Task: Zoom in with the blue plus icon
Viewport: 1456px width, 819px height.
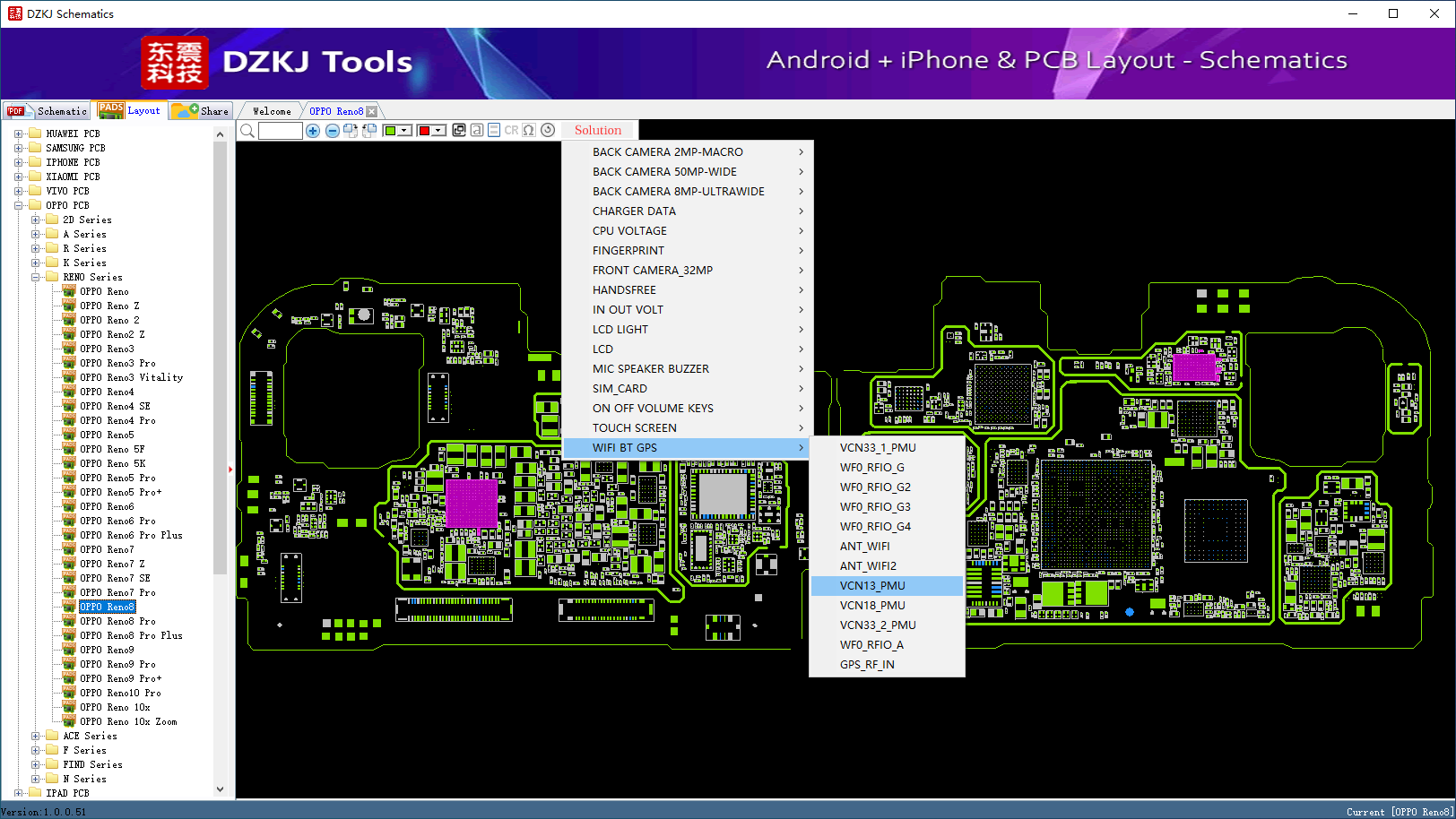Action: point(313,131)
